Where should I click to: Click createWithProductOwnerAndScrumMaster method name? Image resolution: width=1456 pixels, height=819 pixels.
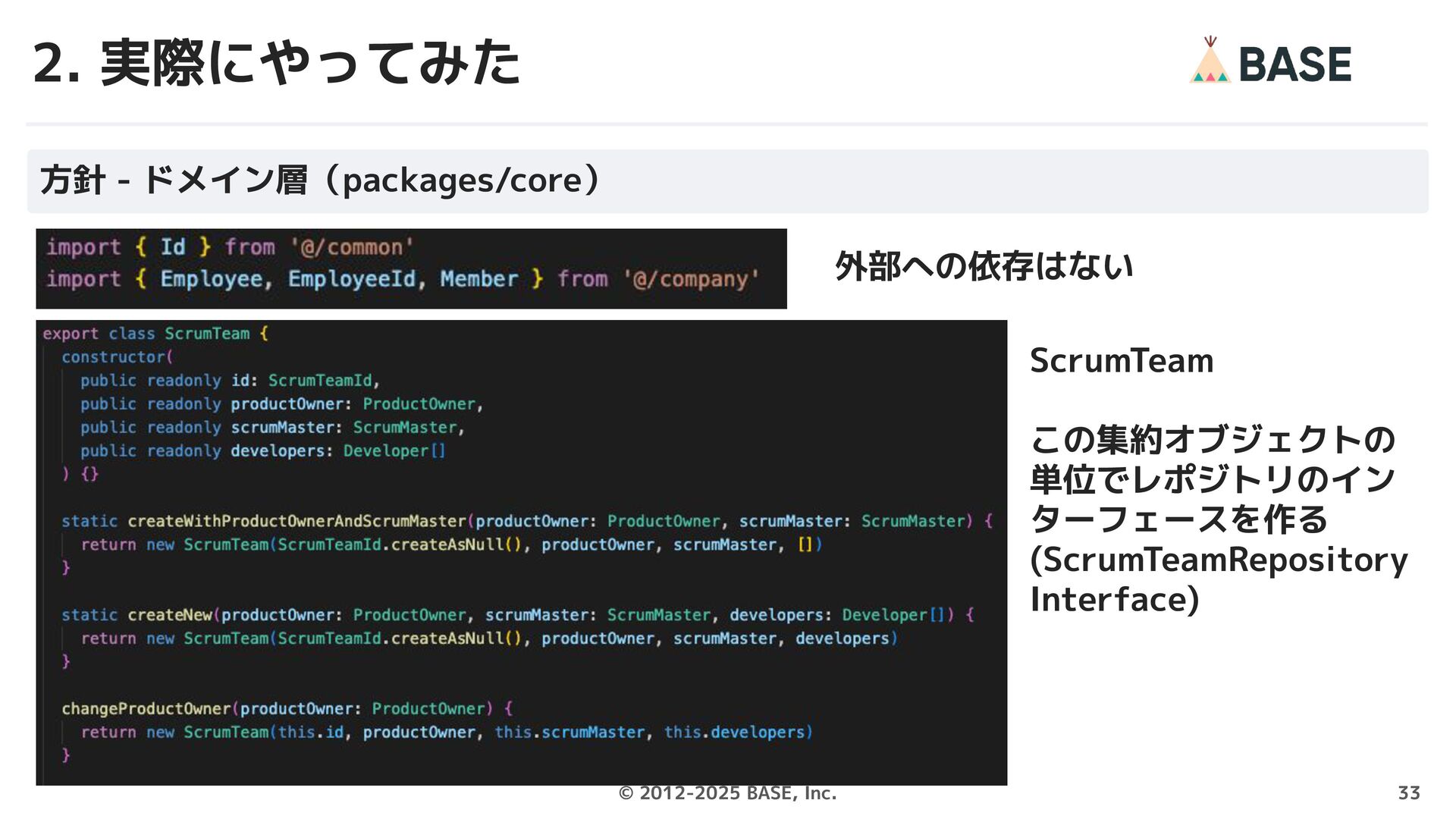[296, 521]
